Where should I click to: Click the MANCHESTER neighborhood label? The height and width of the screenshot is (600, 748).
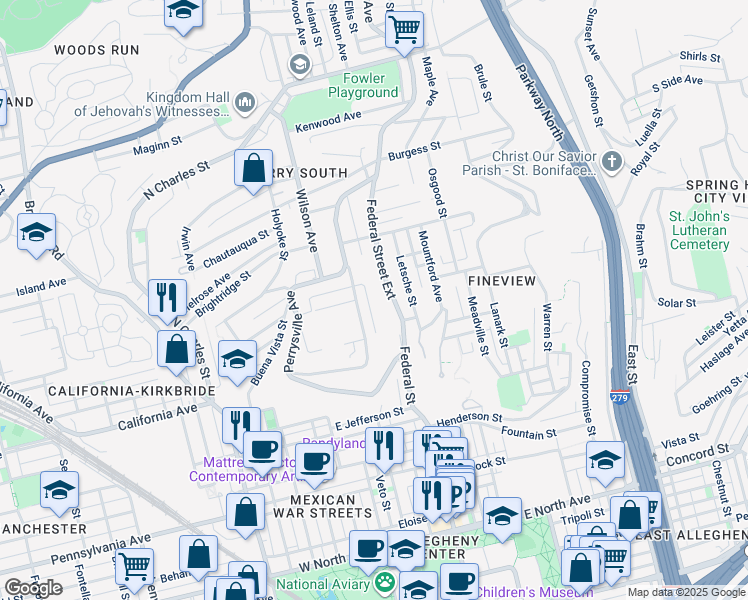tap(44, 528)
